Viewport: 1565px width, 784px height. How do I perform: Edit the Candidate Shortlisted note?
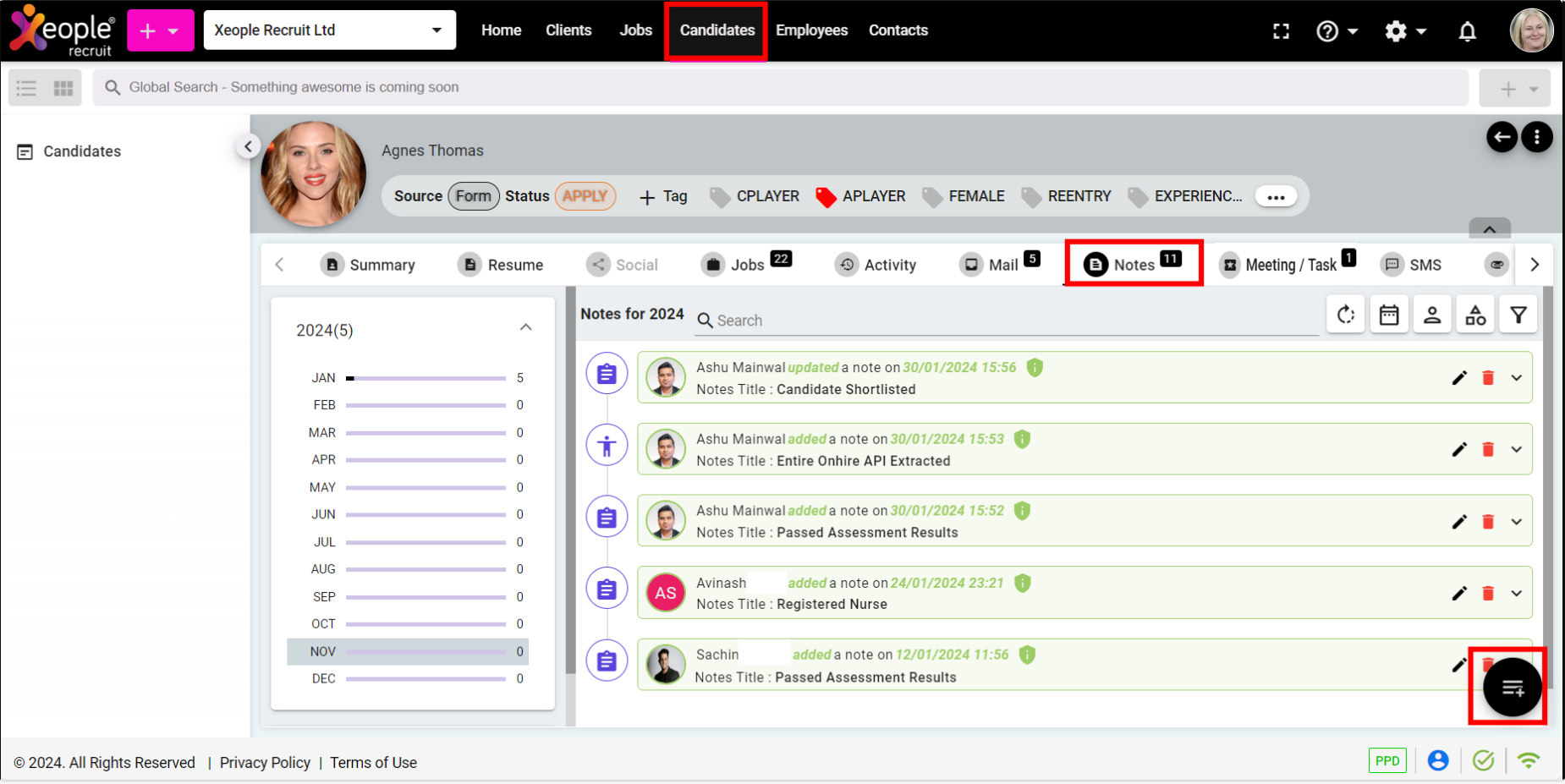(x=1459, y=378)
